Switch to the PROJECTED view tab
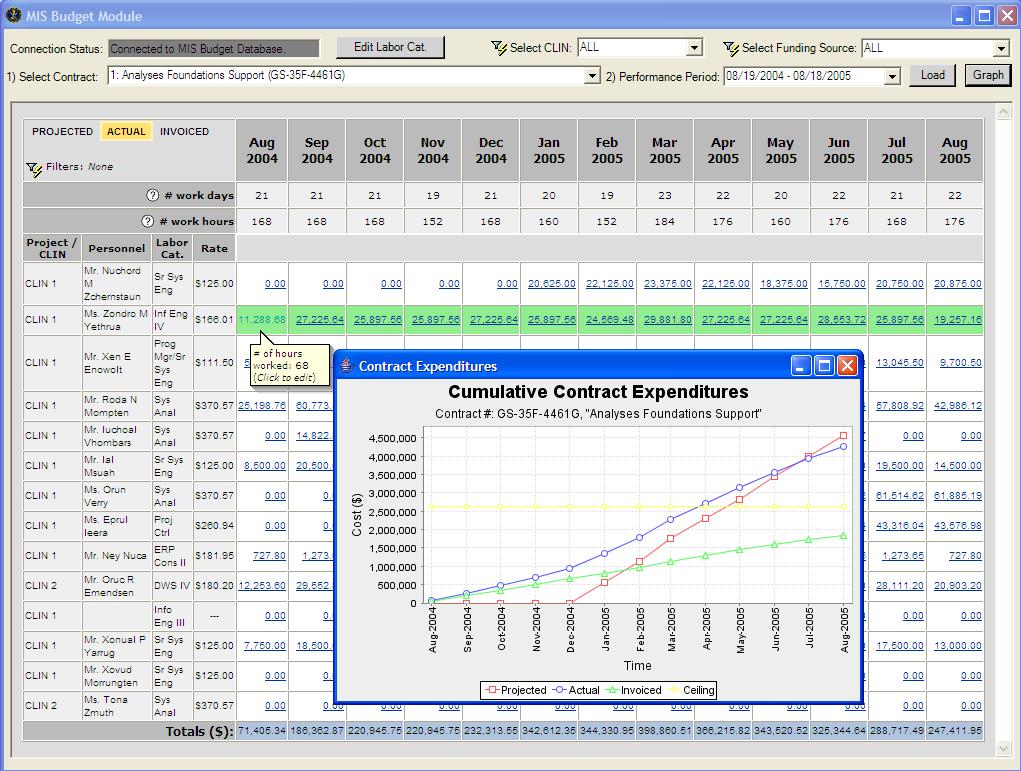This screenshot has width=1021, height=771. point(63,132)
